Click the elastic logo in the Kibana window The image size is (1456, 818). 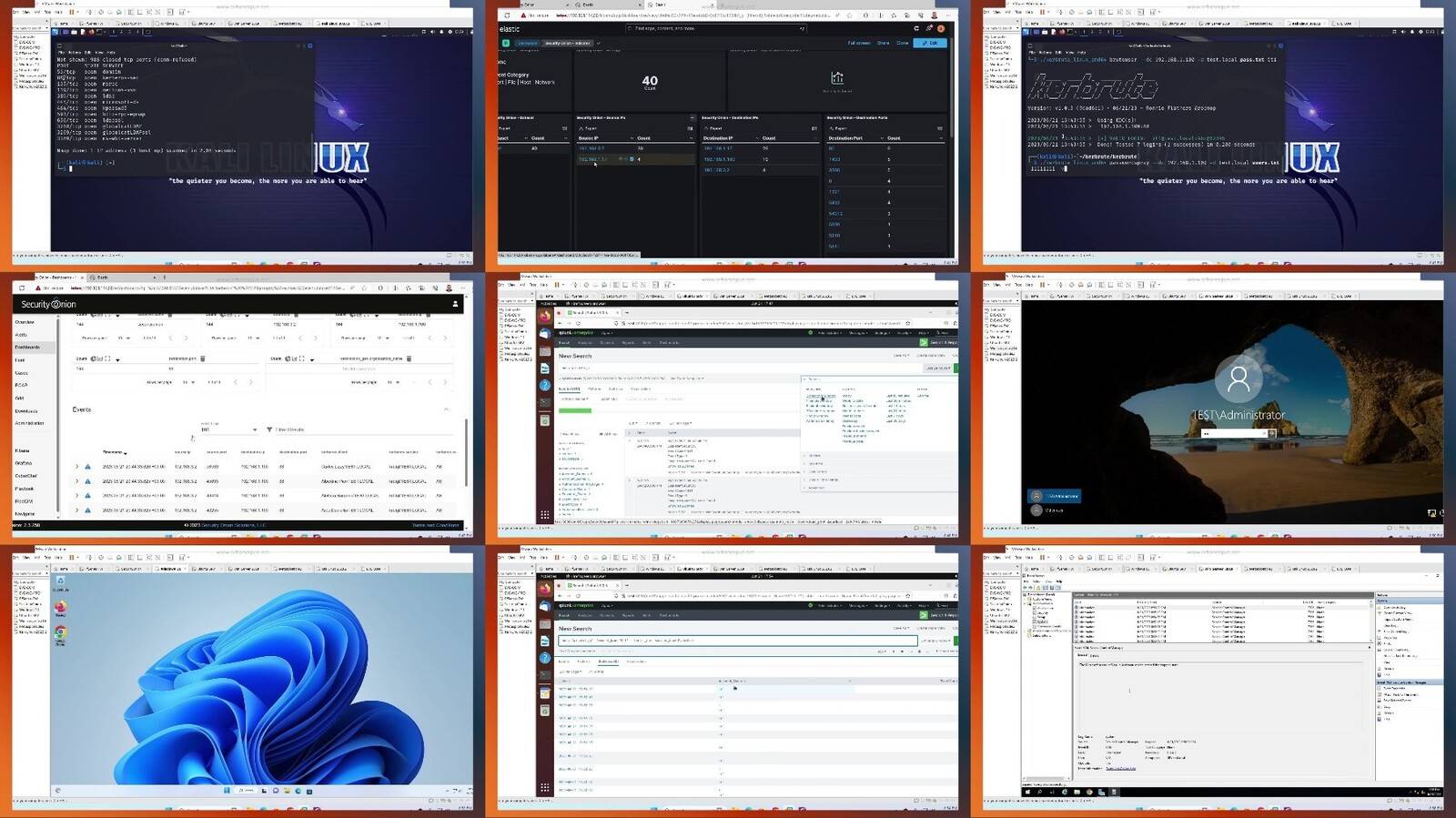[x=510, y=29]
